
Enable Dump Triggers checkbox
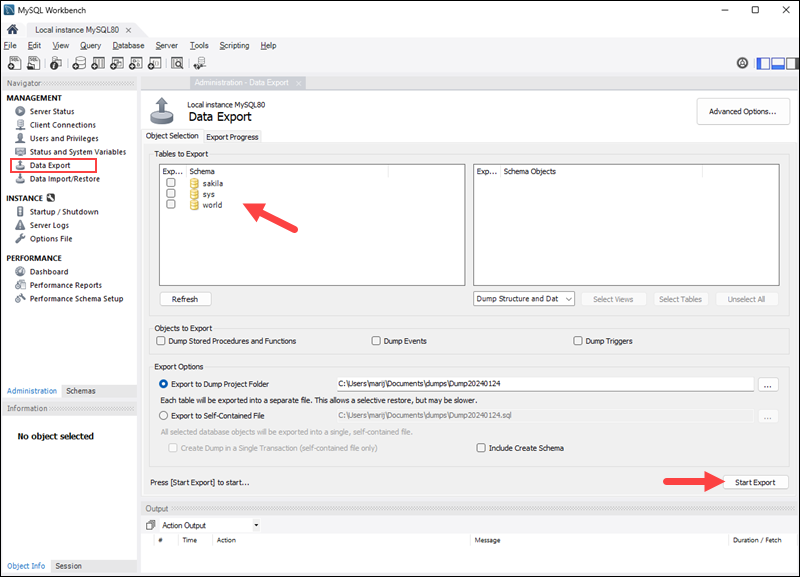578,340
